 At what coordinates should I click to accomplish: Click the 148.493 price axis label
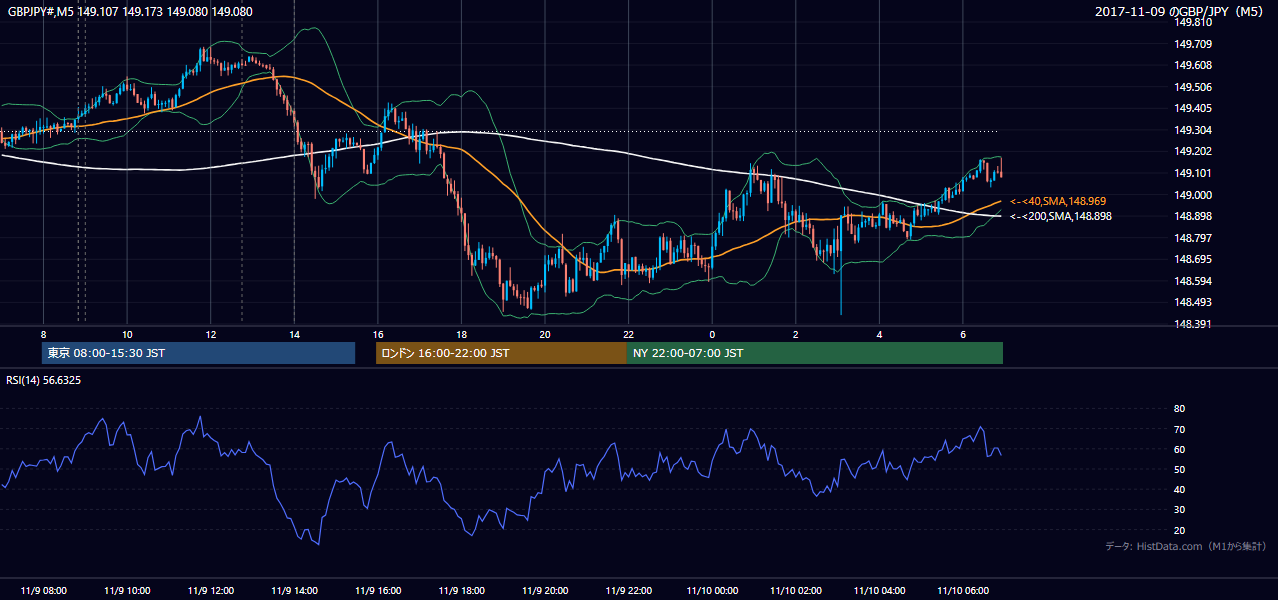1194,302
